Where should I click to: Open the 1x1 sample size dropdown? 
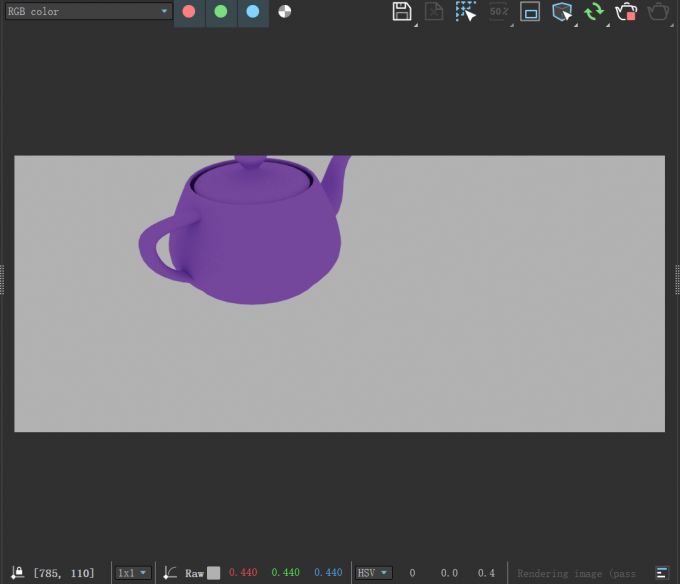[133, 573]
